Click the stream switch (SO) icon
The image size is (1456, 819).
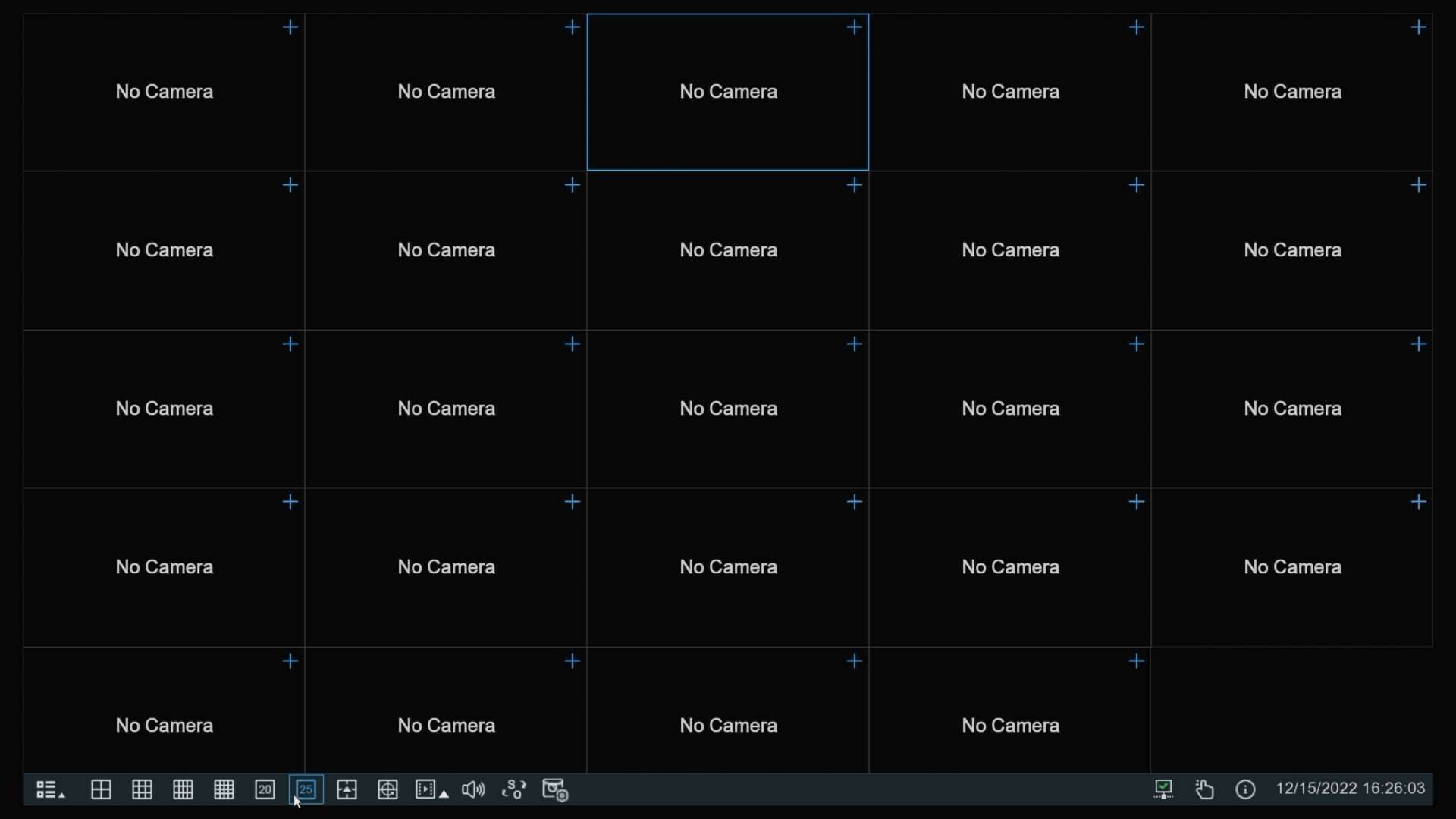point(514,790)
